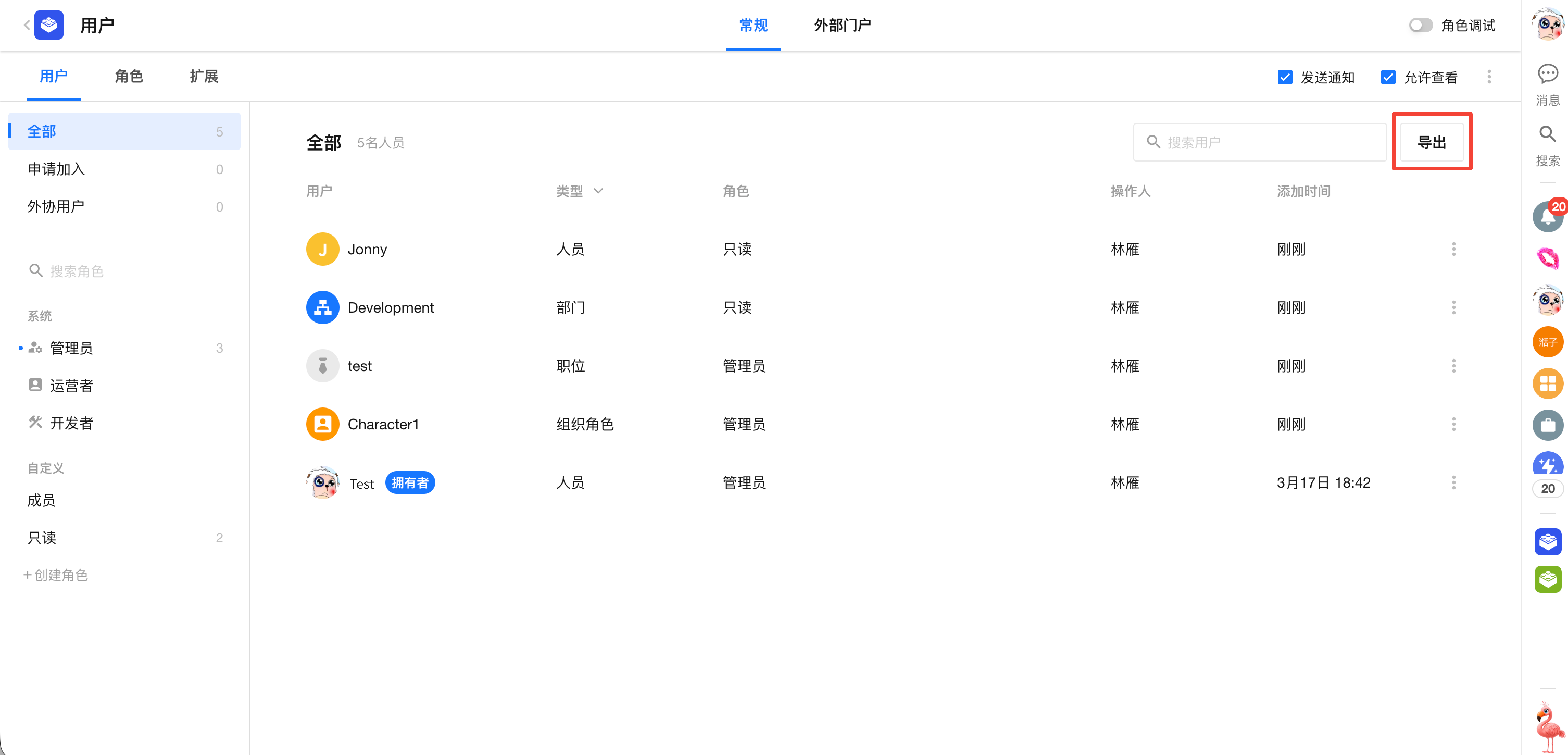Click the blue app logo in the header
This screenshot has height=755, width=1568.
[49, 25]
